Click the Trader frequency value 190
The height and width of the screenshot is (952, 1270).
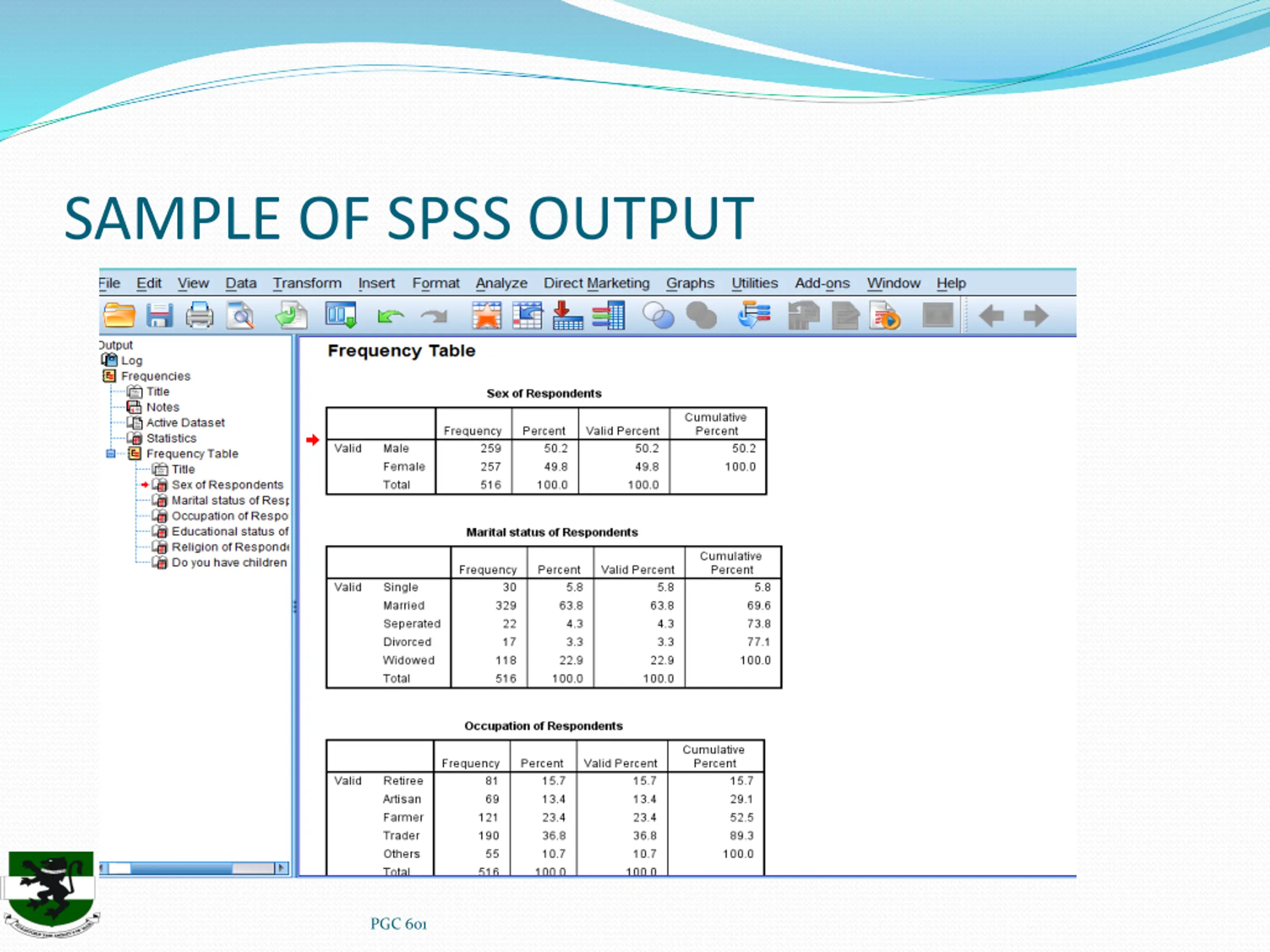[x=489, y=836]
